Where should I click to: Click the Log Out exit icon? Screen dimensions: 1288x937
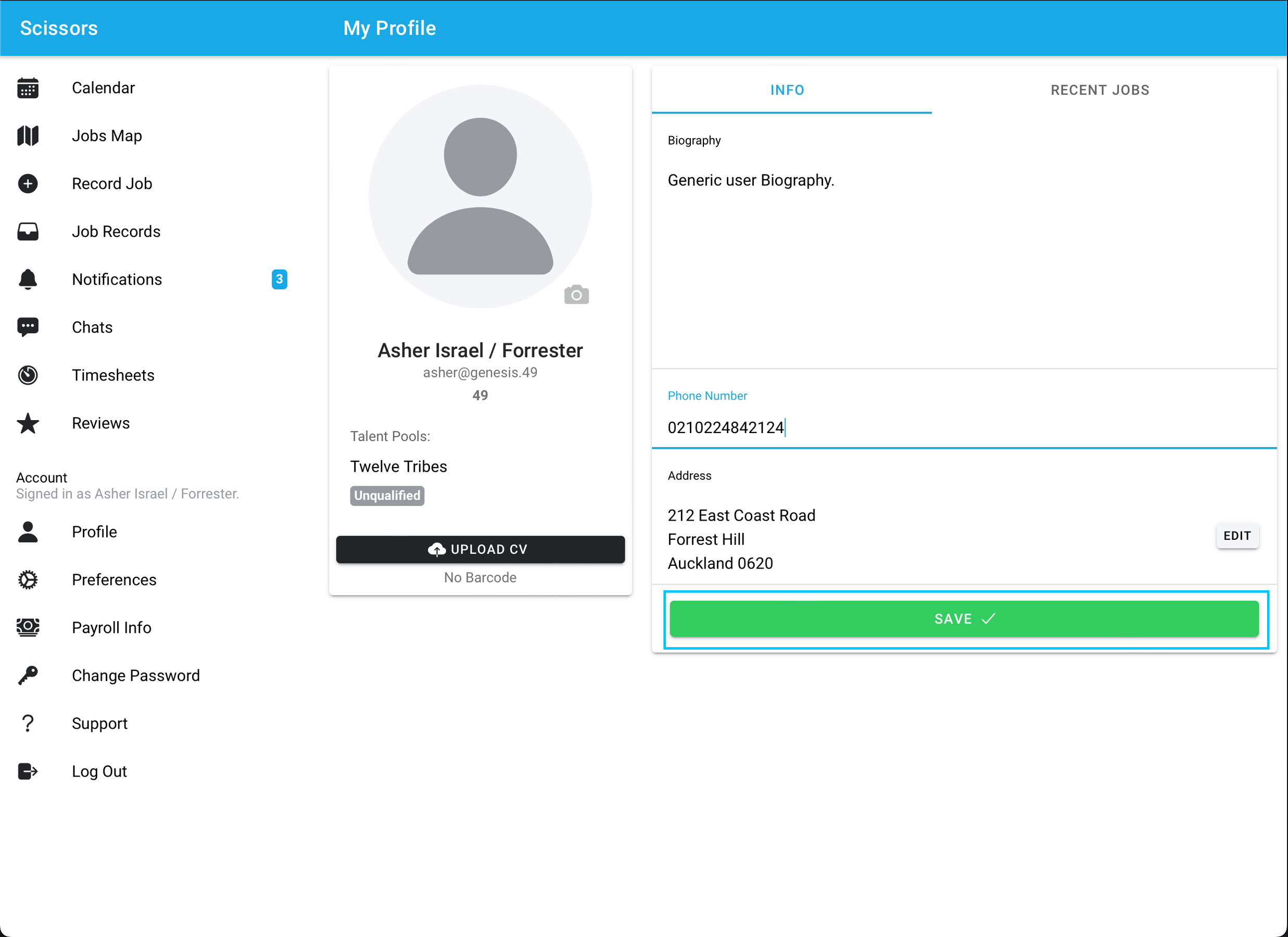tap(28, 770)
